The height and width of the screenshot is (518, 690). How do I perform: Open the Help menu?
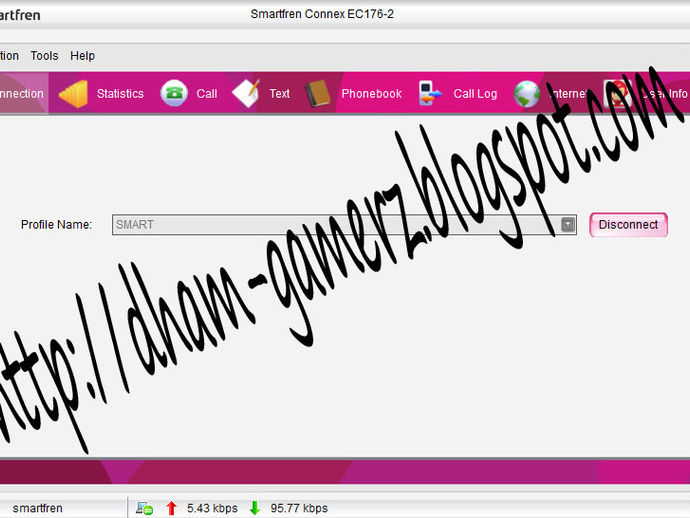82,56
